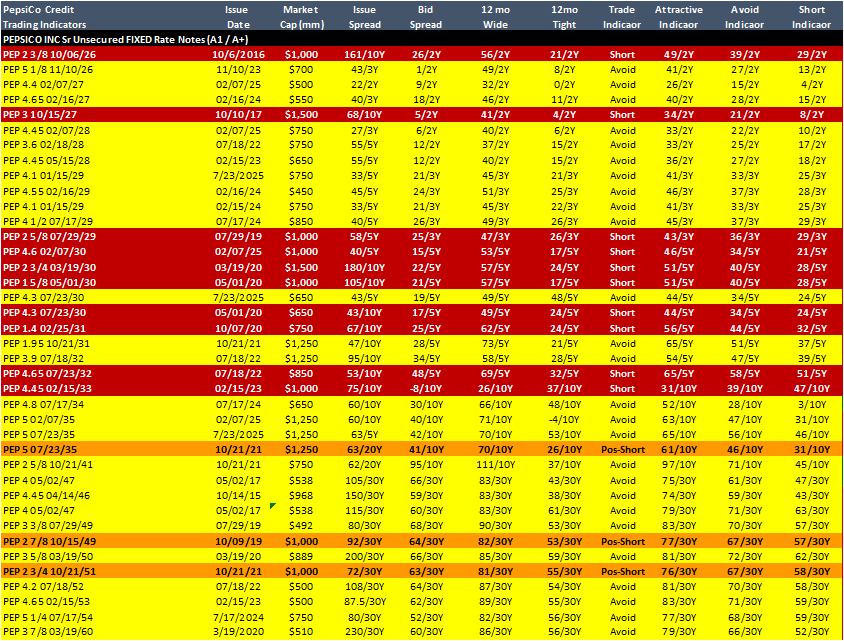Click the -8/10Y bid spread cell
Screen dimensions: 844x641
[x=426, y=389]
